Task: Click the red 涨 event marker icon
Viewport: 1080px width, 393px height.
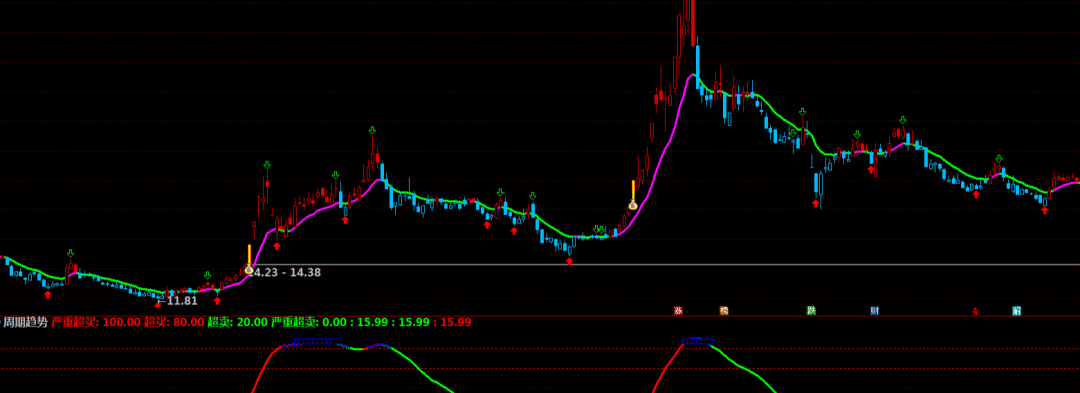Action: tap(678, 310)
